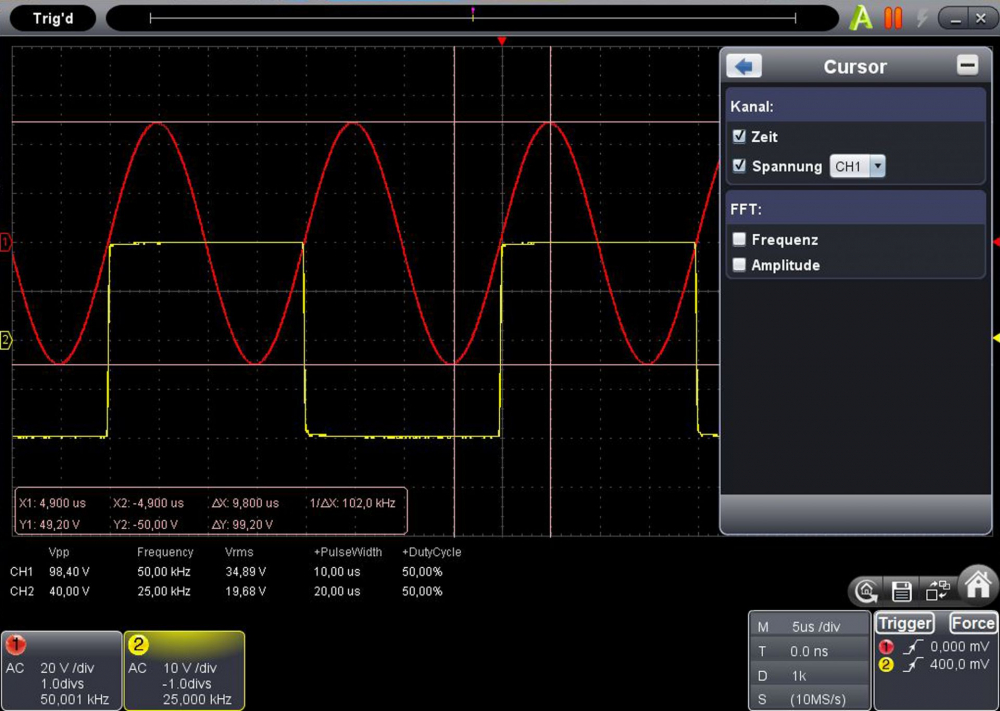Click the Trigger button
Viewport: 1000px width, 711px height.
pos(904,622)
